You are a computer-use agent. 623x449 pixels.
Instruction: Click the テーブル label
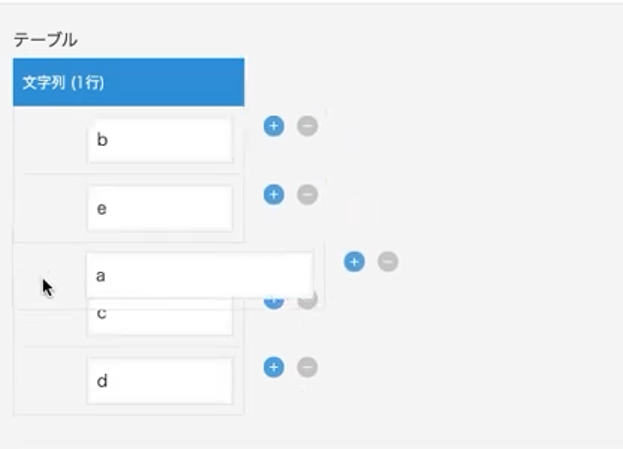tap(45, 40)
